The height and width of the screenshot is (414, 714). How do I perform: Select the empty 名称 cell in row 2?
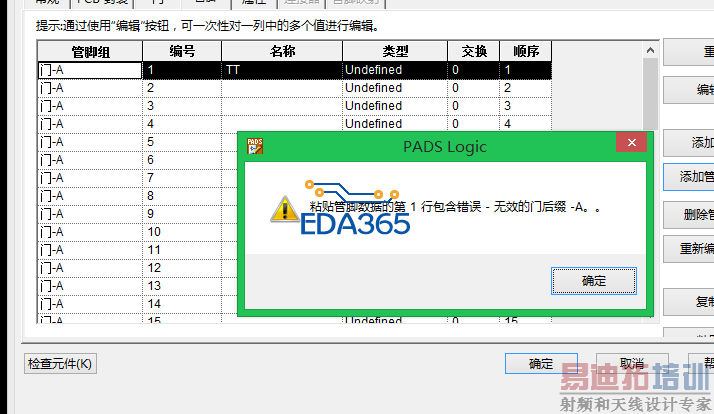[x=282, y=88]
